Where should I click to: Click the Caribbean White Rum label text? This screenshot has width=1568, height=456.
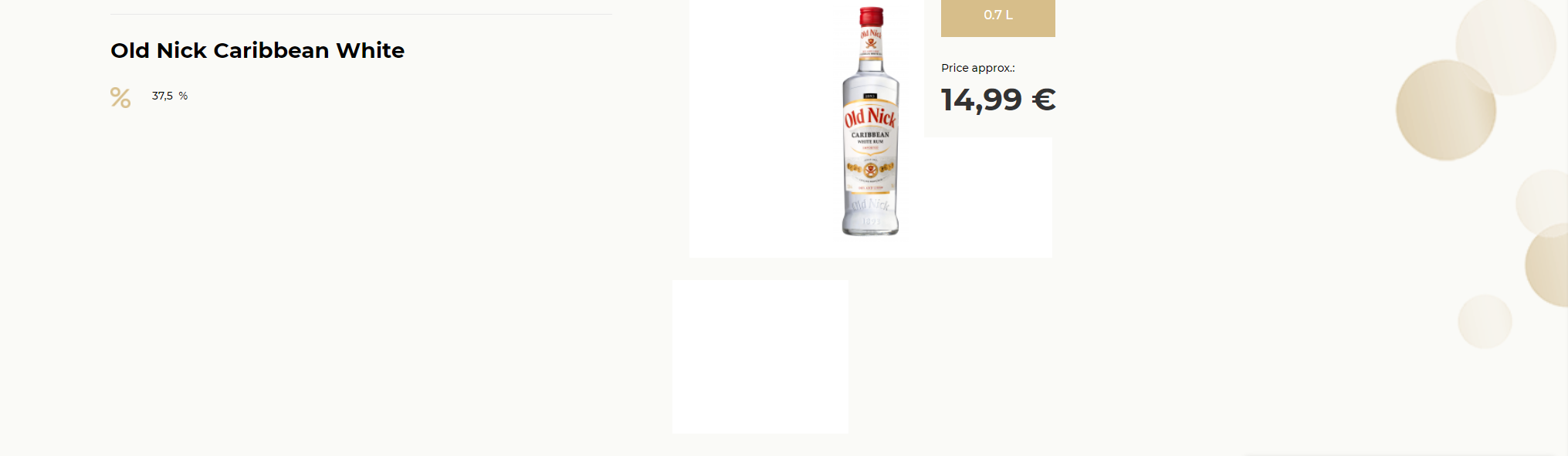click(x=870, y=137)
